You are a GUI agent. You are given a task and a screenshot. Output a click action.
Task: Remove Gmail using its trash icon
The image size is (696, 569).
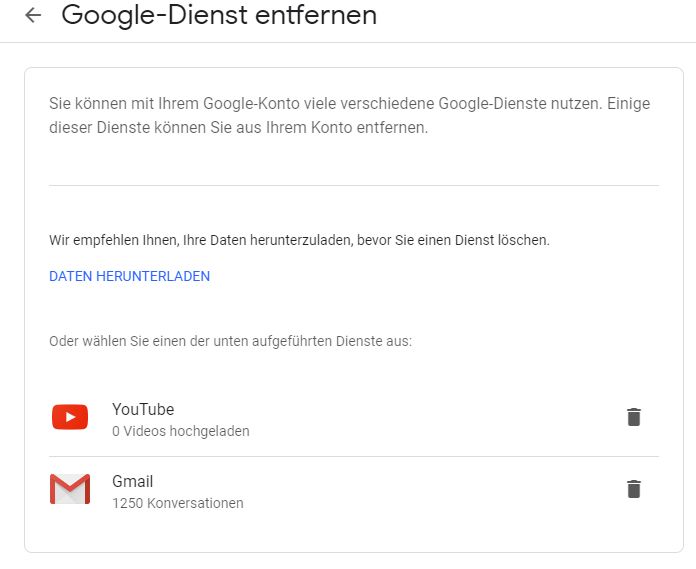tap(634, 489)
